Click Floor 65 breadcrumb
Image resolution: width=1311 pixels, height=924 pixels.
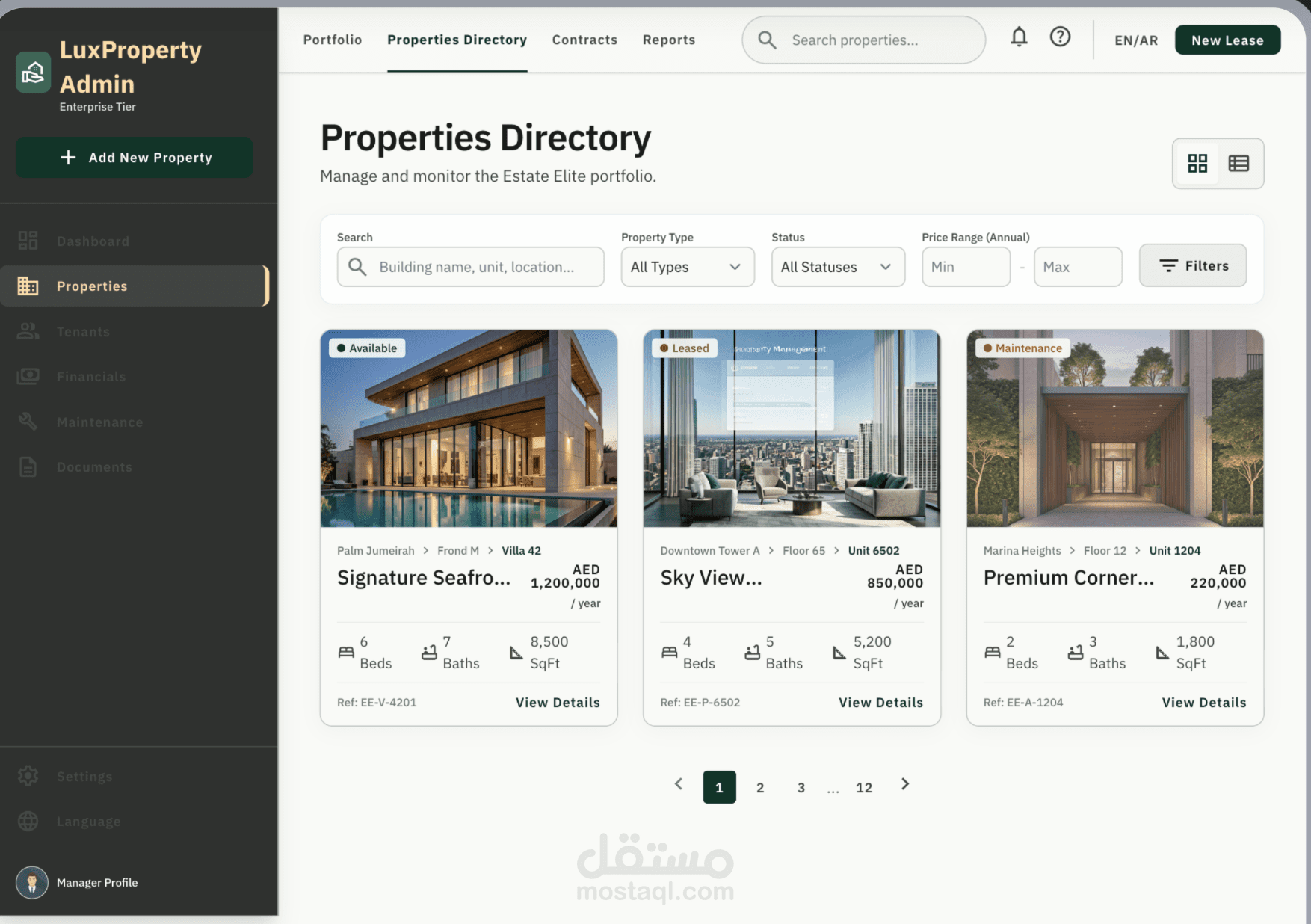point(803,550)
